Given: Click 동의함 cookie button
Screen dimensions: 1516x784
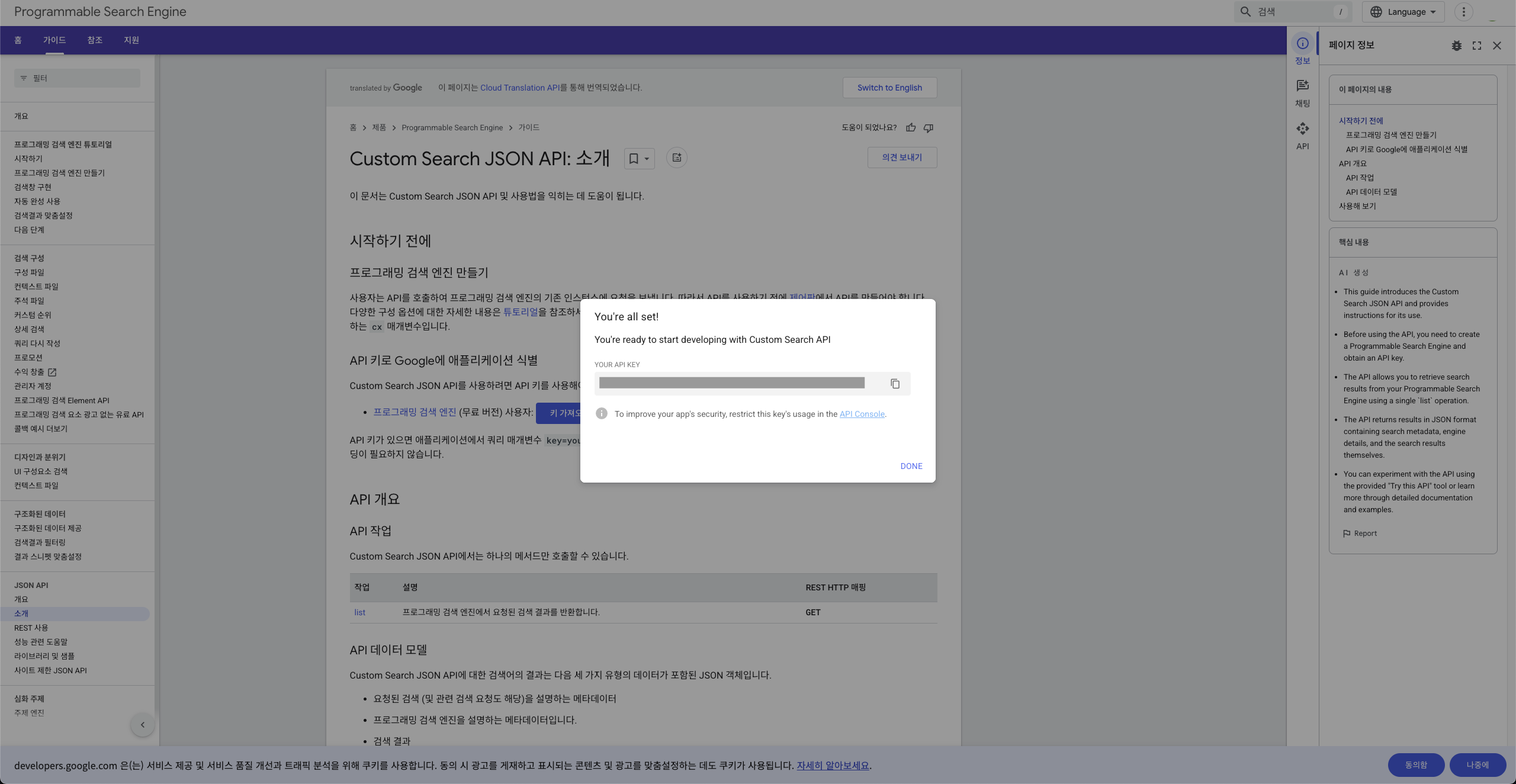Looking at the screenshot, I should [x=1416, y=765].
